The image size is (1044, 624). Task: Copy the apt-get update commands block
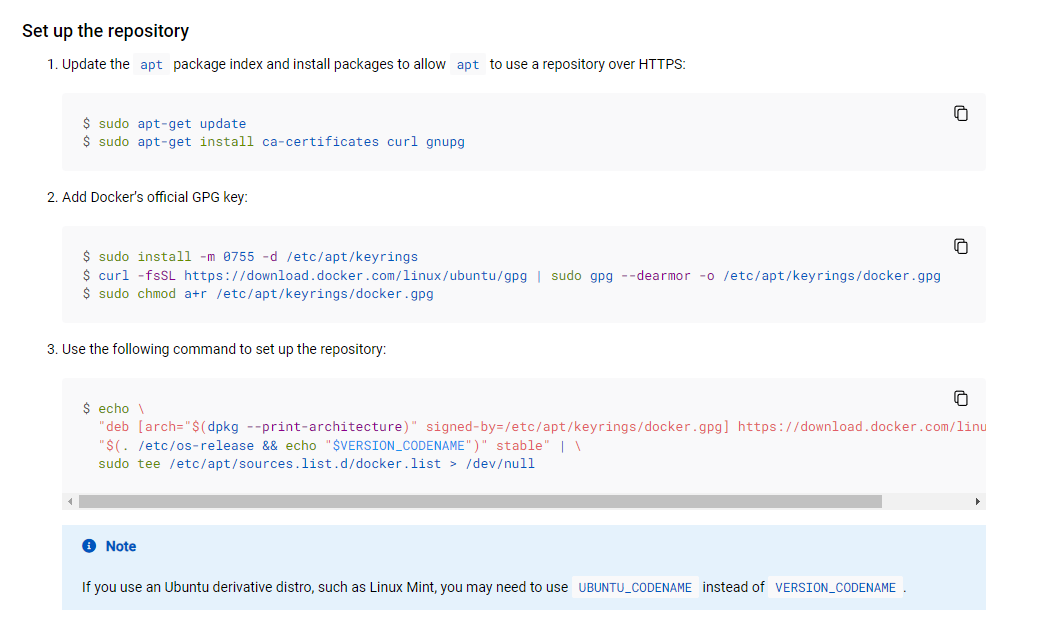click(x=960, y=114)
